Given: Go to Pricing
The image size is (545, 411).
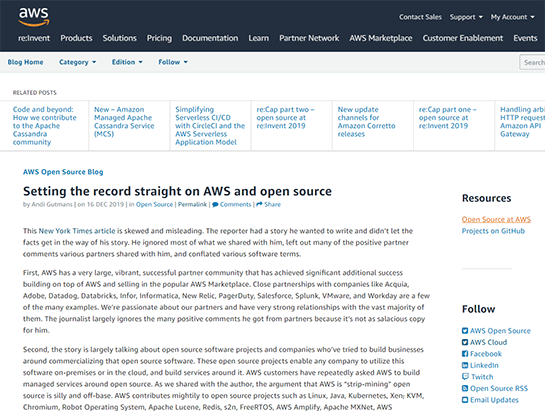Looking at the screenshot, I should 159,38.
